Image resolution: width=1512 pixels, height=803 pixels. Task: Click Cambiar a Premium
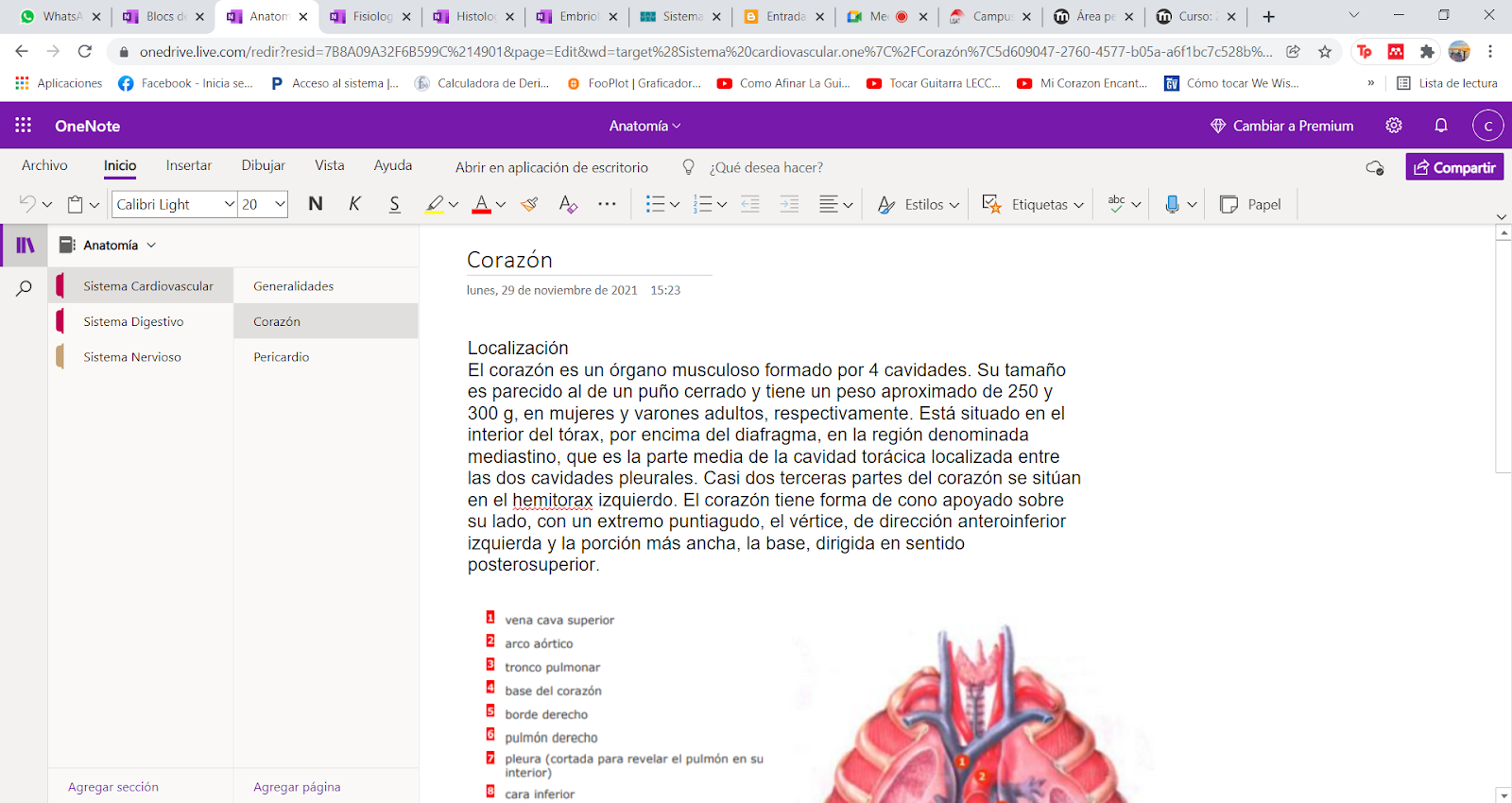1281,126
